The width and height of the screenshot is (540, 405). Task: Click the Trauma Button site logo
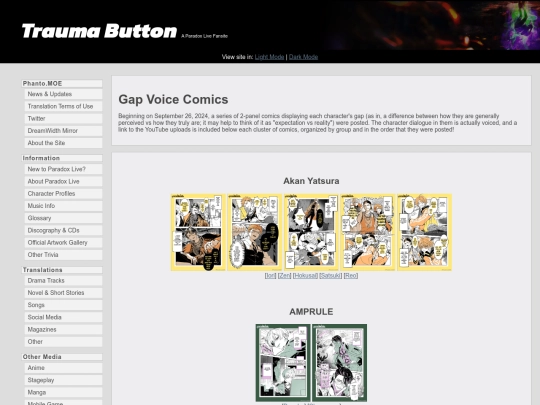pos(99,31)
